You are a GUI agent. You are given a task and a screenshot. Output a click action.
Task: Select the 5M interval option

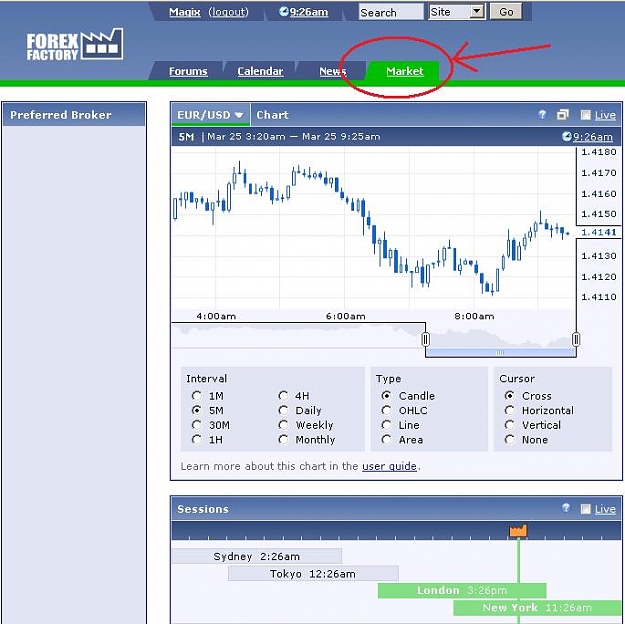(196, 410)
